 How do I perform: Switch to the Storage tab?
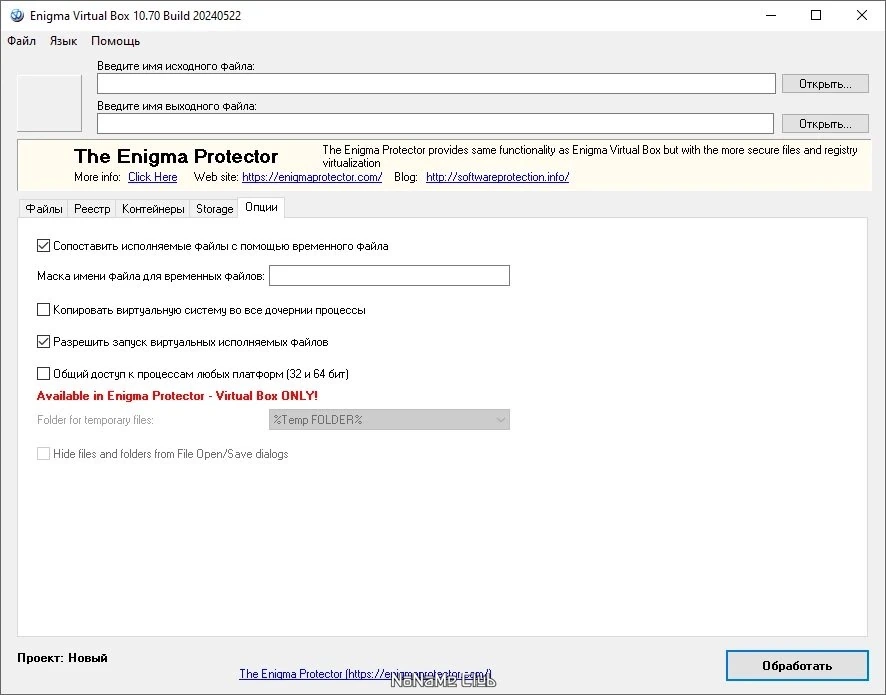tap(214, 208)
